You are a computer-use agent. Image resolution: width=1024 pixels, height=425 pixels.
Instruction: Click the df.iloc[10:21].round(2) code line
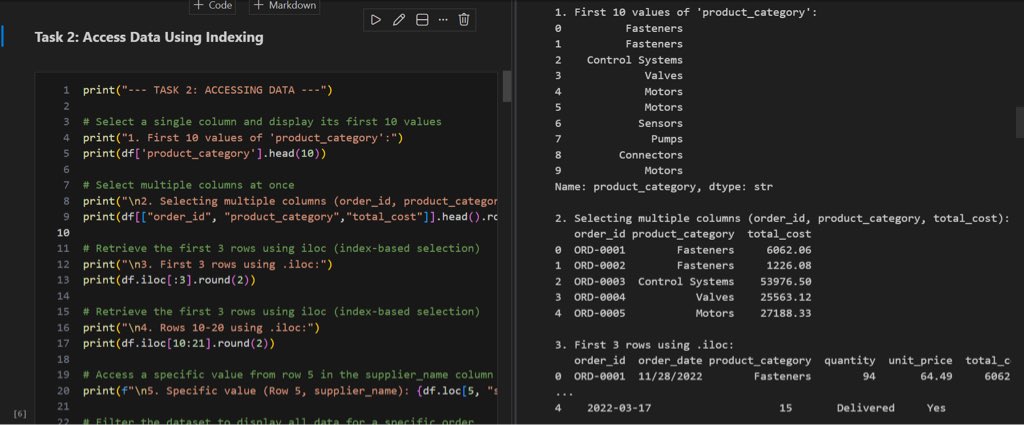[x=179, y=343]
